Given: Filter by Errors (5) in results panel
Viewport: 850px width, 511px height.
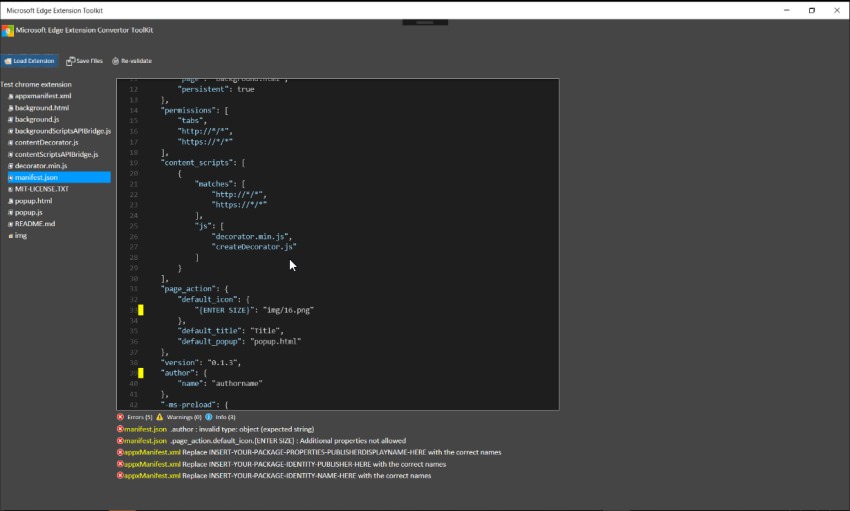Looking at the screenshot, I should pyautogui.click(x=134, y=417).
